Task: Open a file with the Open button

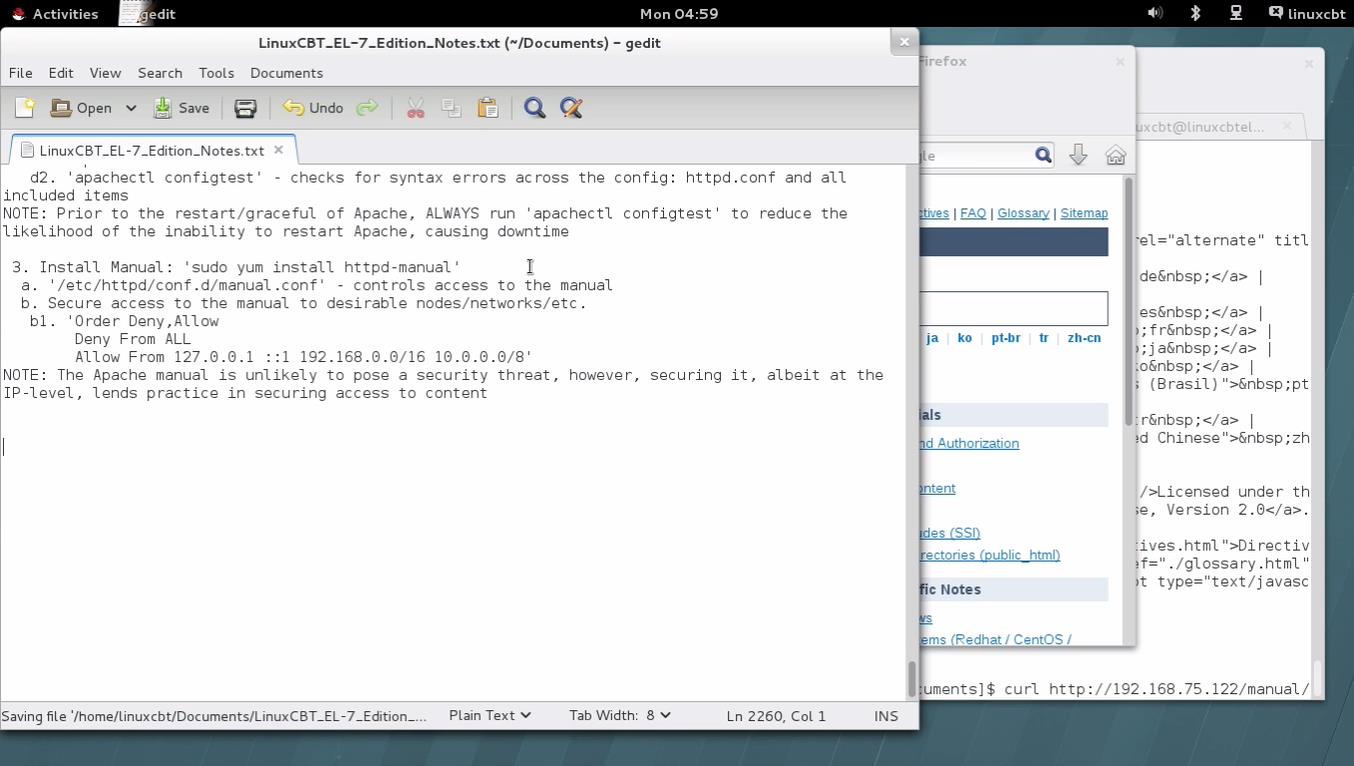Action: tap(82, 108)
